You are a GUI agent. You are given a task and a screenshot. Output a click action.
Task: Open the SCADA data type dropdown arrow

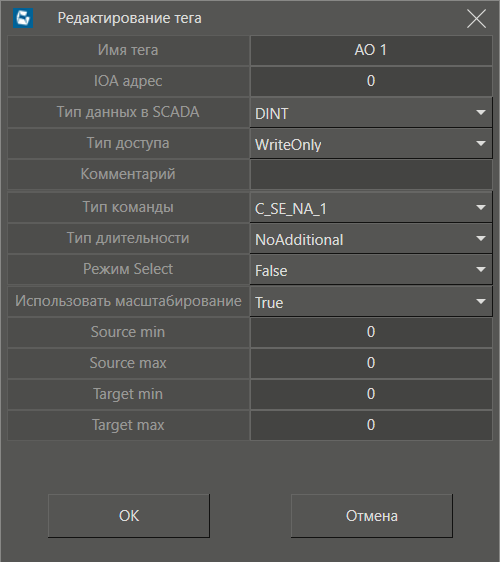tap(481, 113)
